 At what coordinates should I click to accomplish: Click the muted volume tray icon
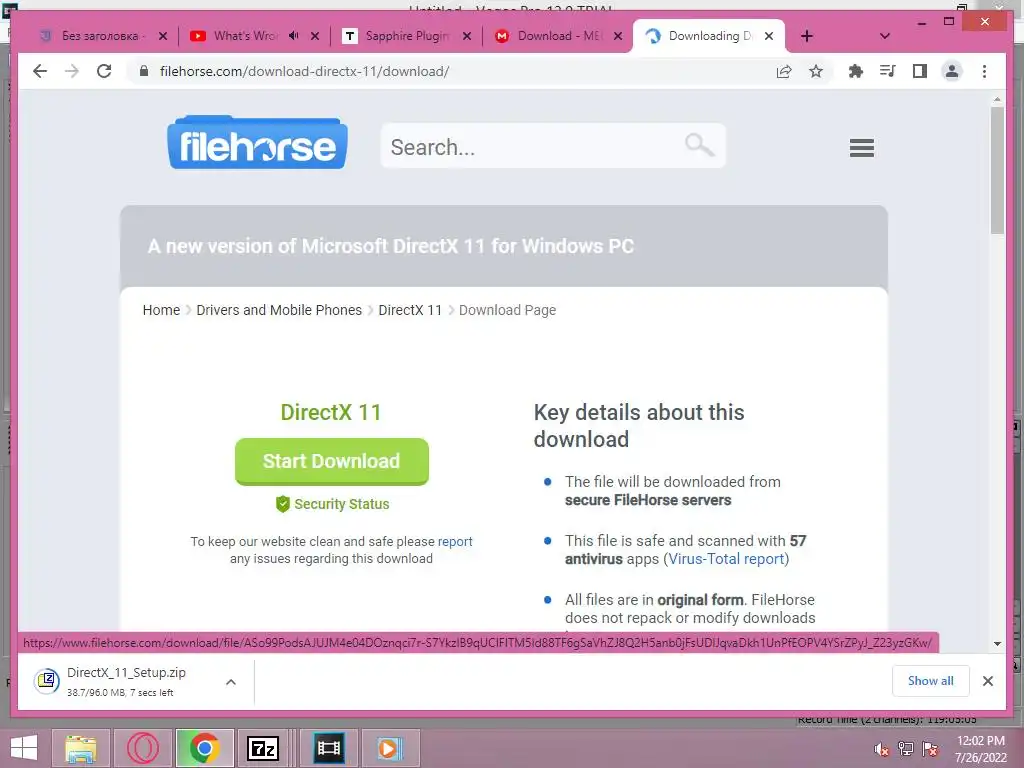[x=881, y=749]
